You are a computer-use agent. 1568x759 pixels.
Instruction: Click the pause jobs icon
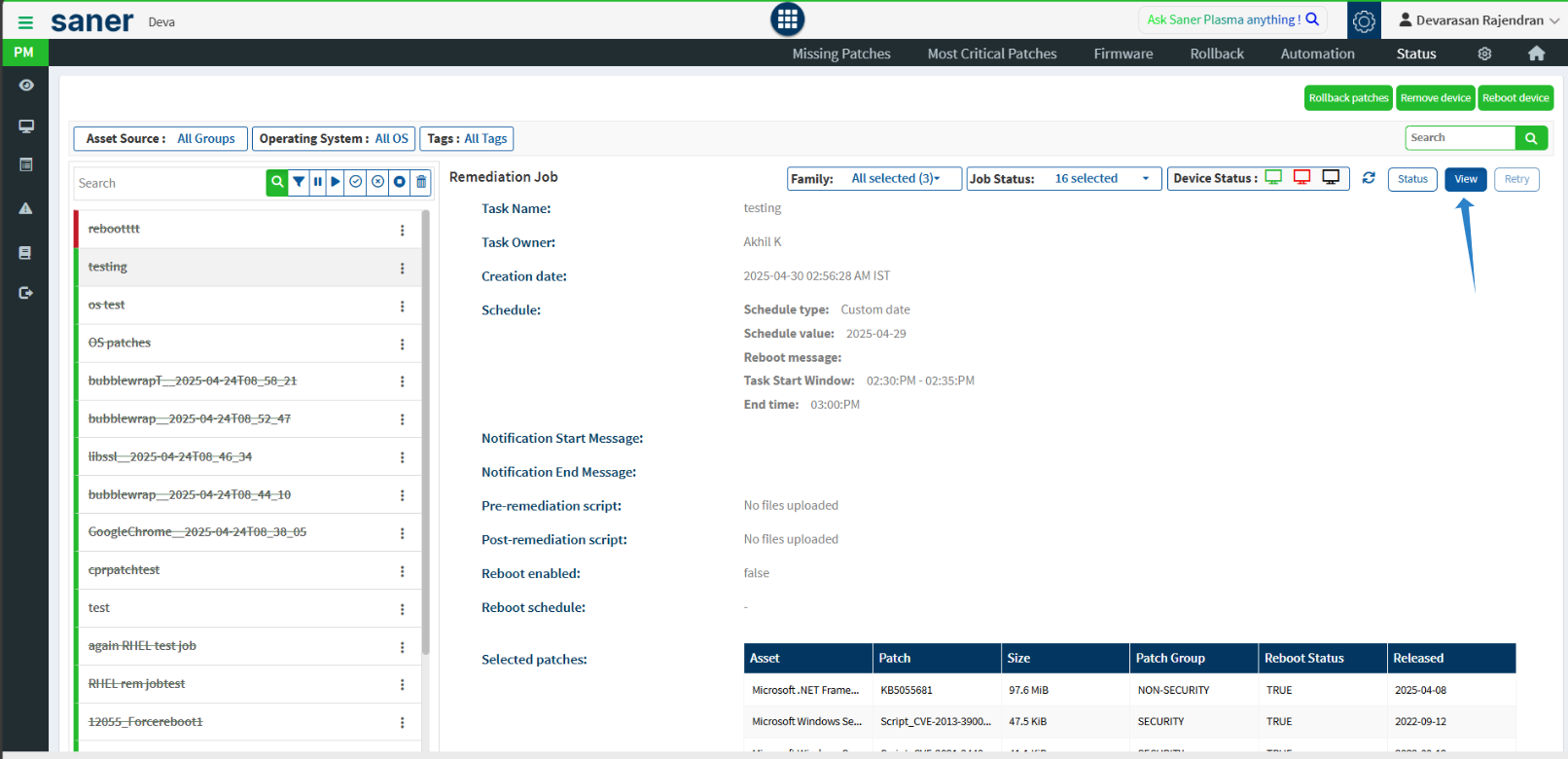point(317,182)
